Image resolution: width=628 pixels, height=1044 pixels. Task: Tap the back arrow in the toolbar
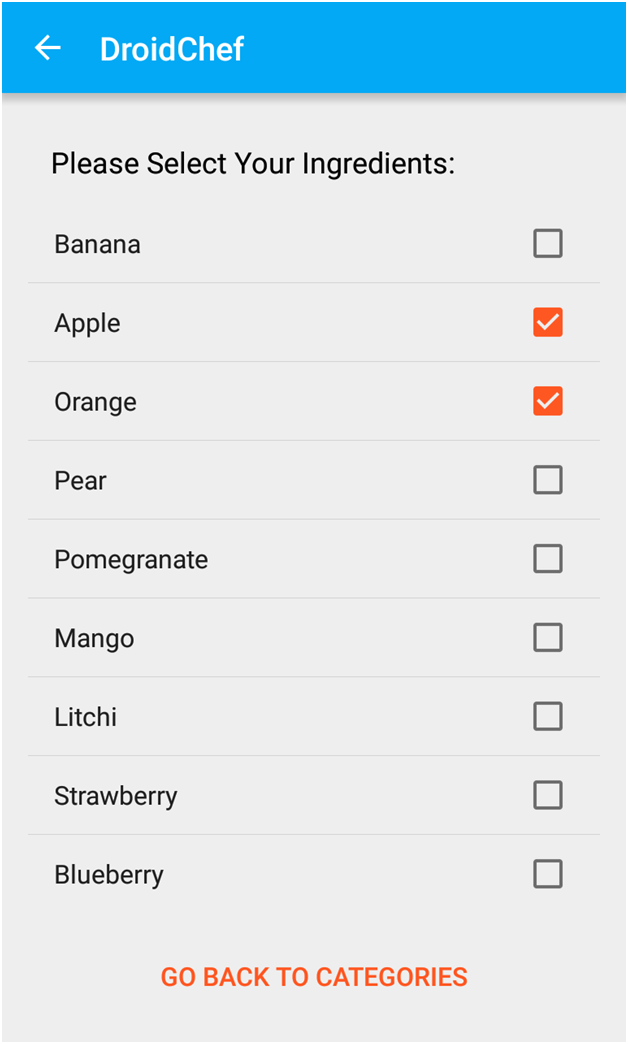[47, 47]
